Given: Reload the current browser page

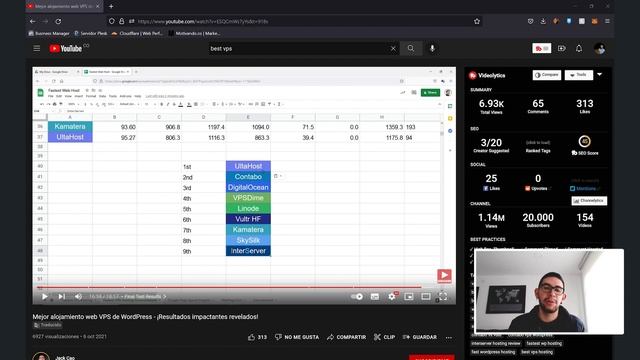Looking at the screenshot, I should (x=58, y=21).
